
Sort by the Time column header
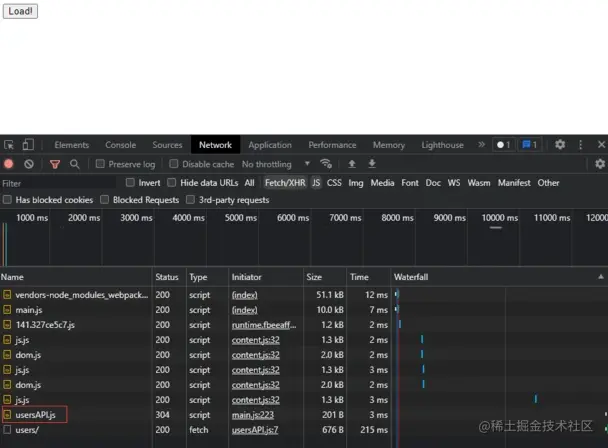click(x=368, y=277)
